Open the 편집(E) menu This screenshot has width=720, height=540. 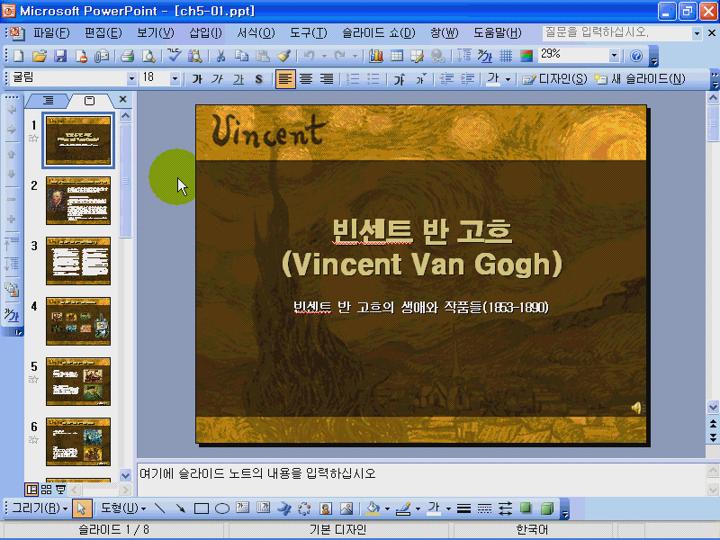[103, 33]
